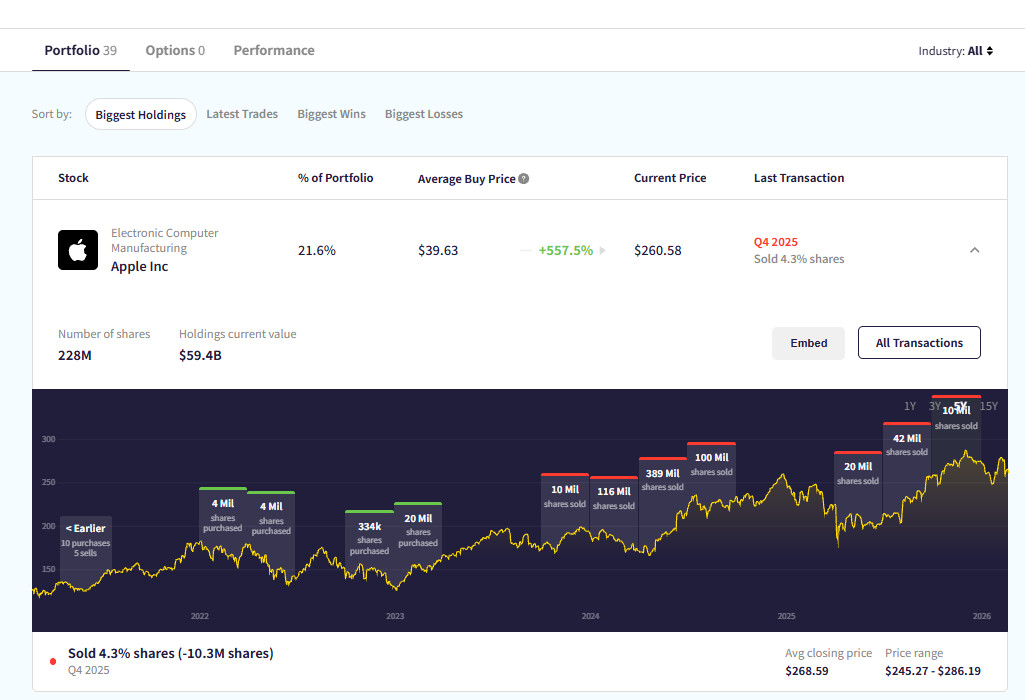Sort by Biggest Wins

click(331, 114)
